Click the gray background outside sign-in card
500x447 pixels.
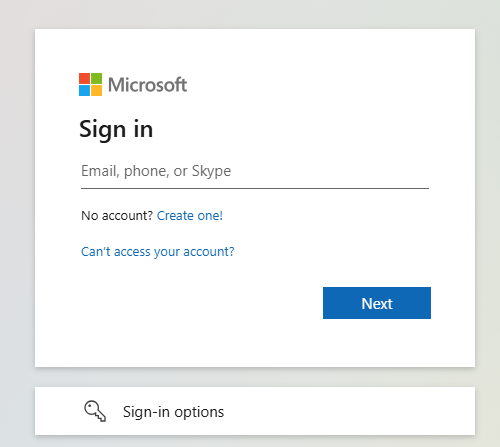tap(17, 200)
